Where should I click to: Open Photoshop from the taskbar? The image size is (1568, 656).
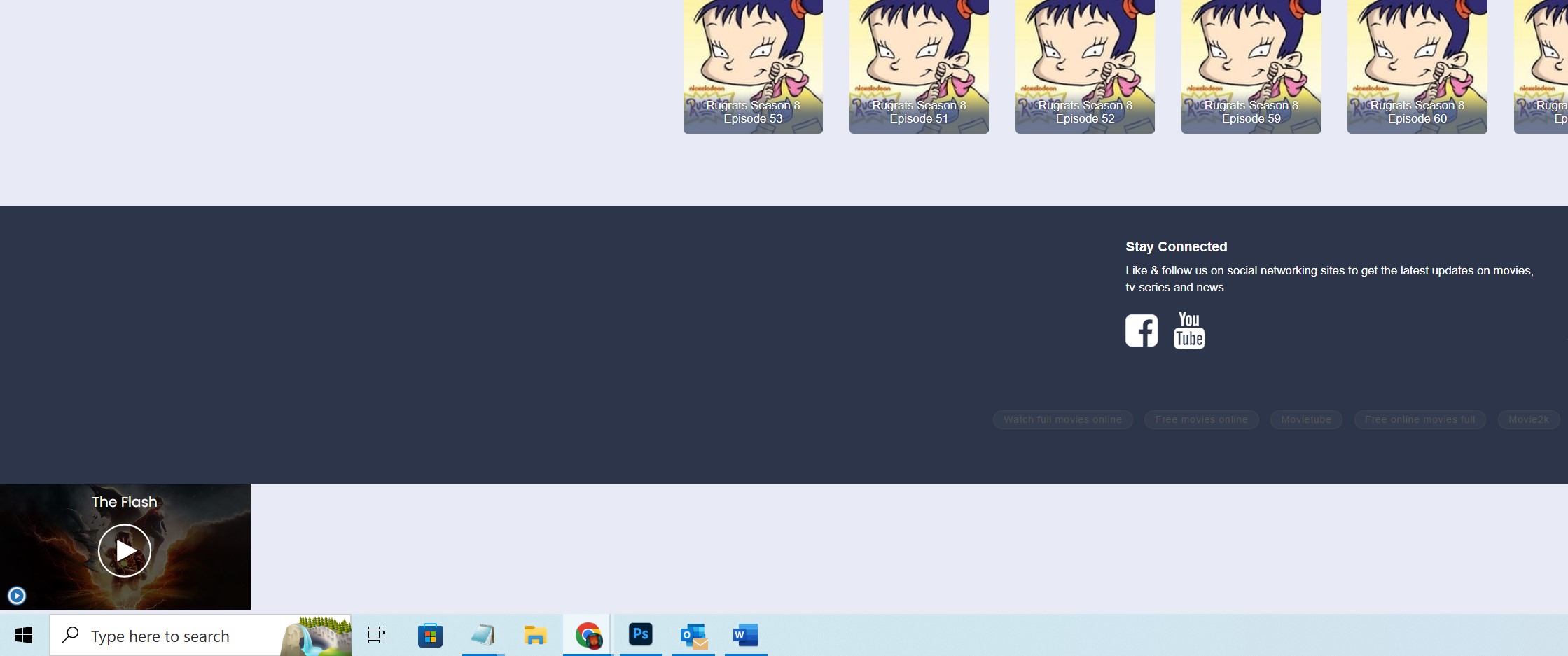(x=641, y=634)
